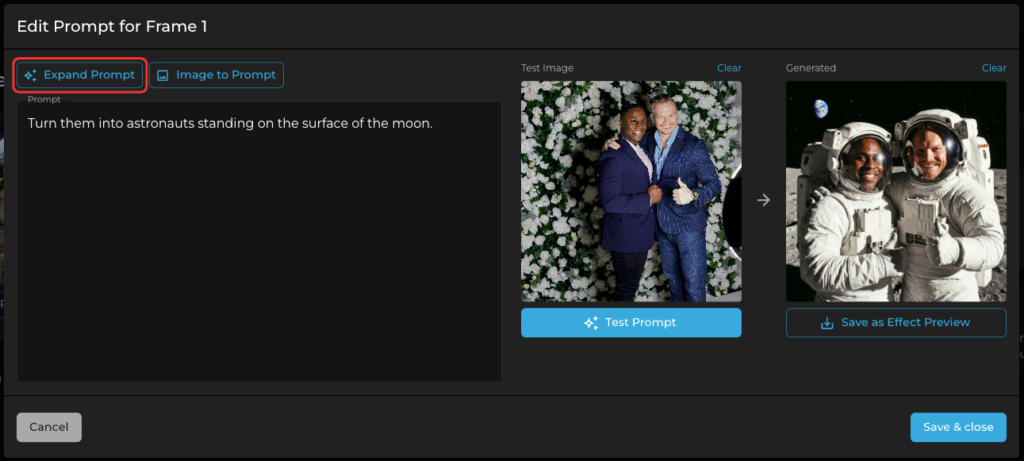
Task: Click the arrow between test and generated images
Action: [763, 200]
